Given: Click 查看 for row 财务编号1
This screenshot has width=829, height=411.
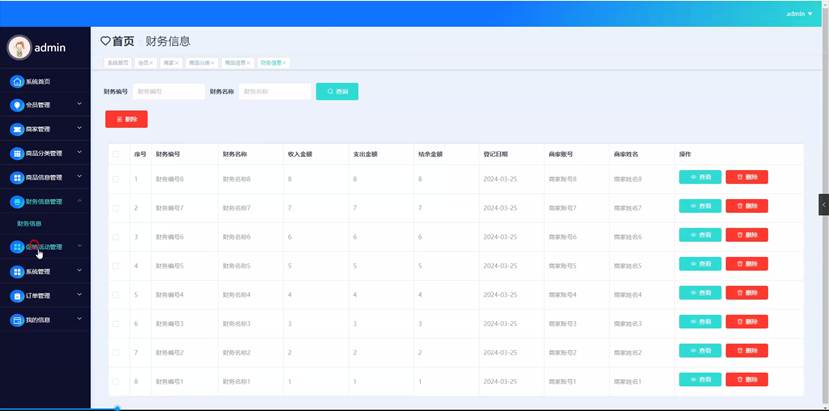Looking at the screenshot, I should [x=700, y=379].
